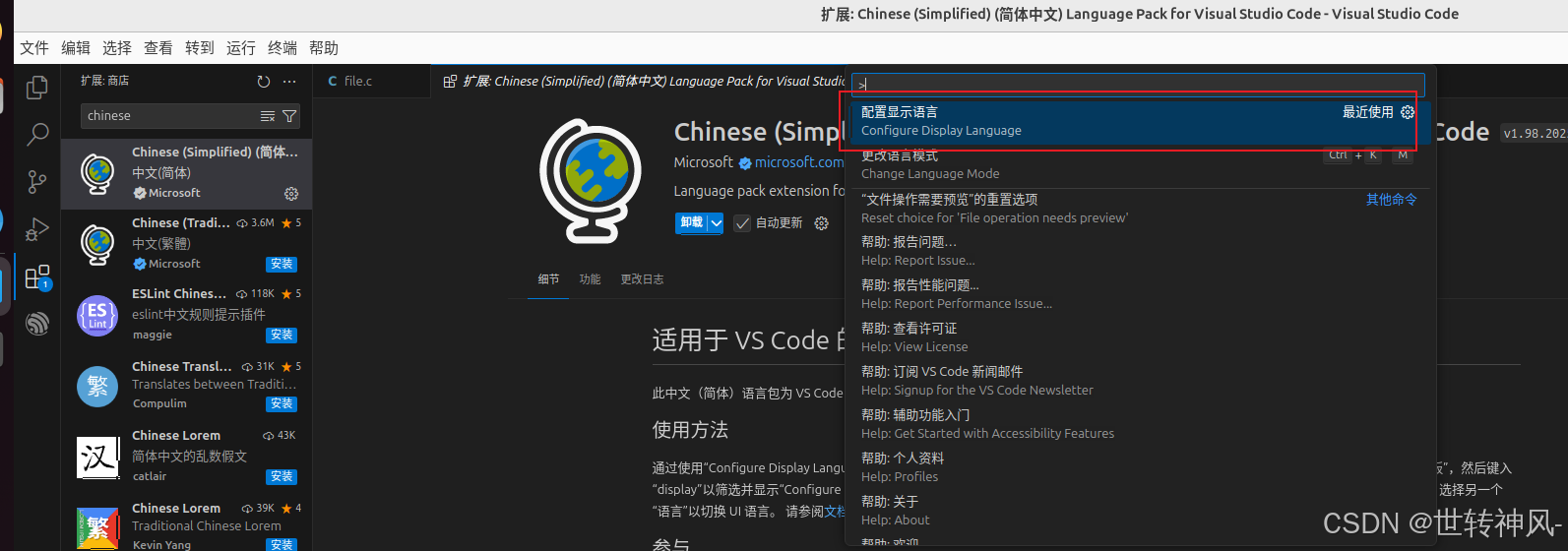The height and width of the screenshot is (551, 1568).
Task: Open the 查看 menu
Action: tap(158, 48)
